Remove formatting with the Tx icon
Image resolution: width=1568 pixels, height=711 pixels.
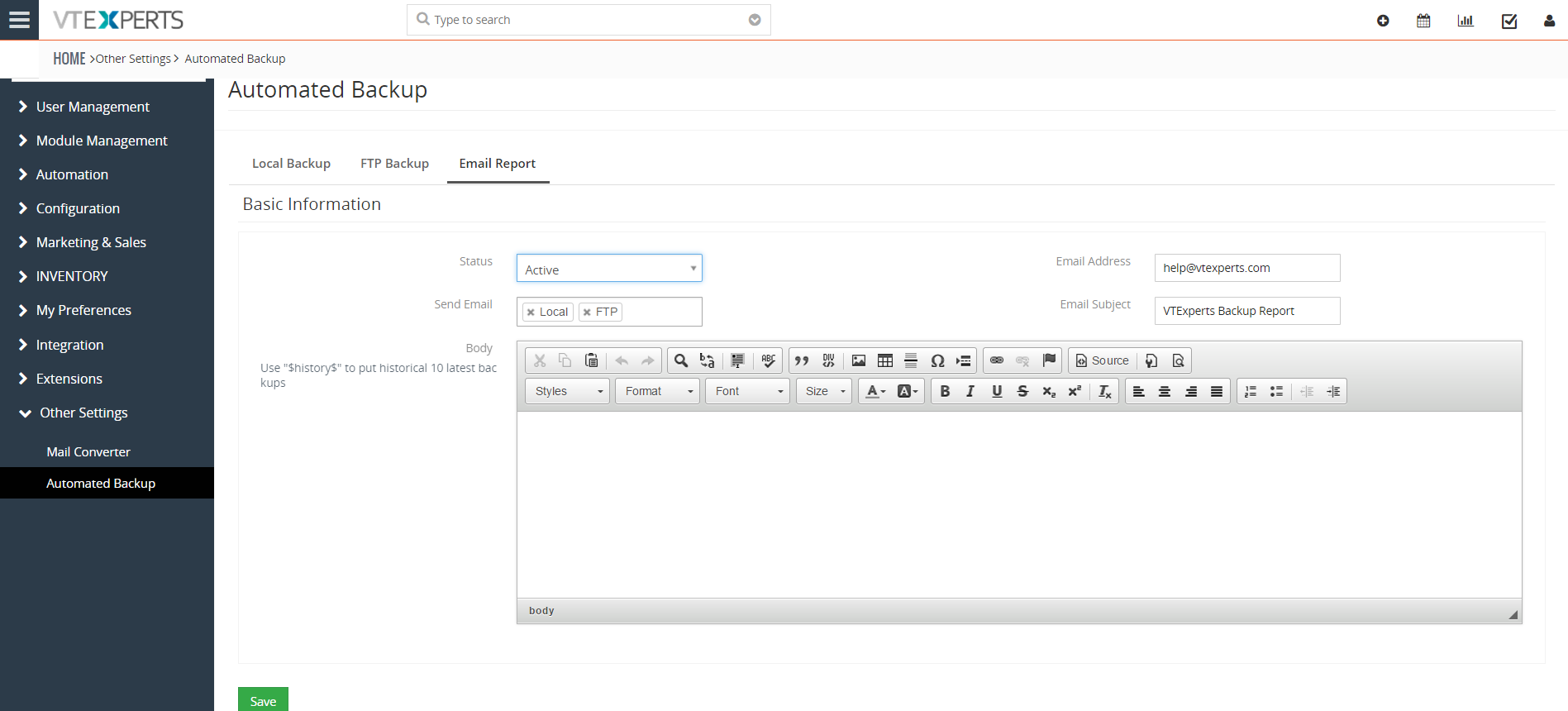pyautogui.click(x=1104, y=391)
